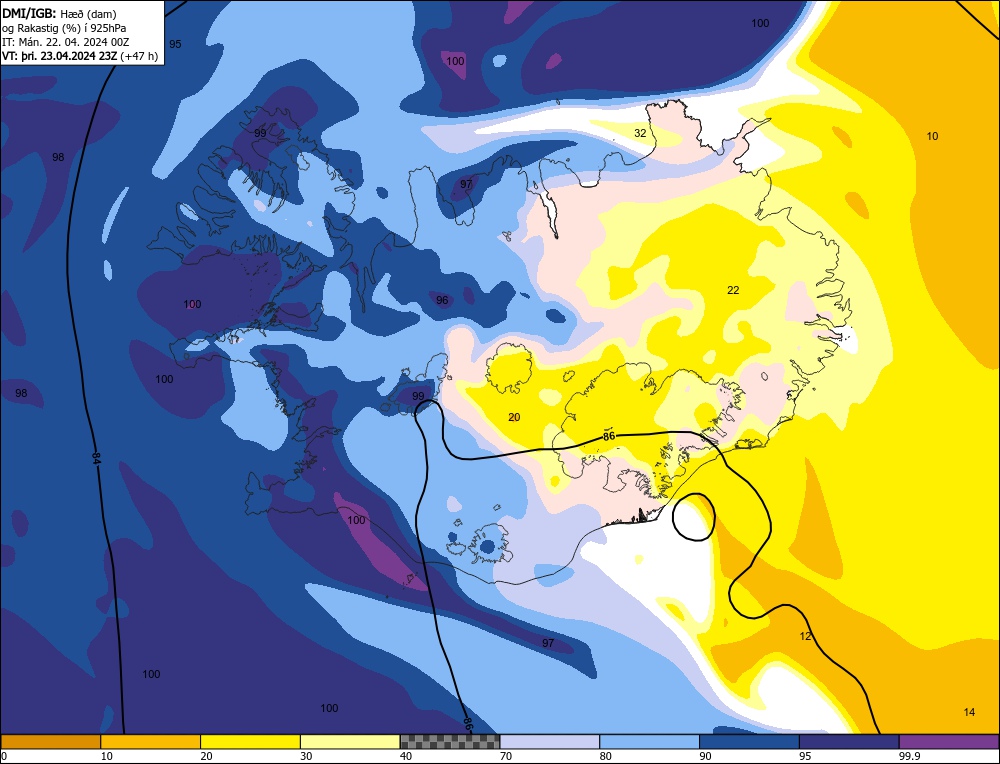Click the legend tick label '40'
Screen dimensions: 1000x764
[x=406, y=756]
